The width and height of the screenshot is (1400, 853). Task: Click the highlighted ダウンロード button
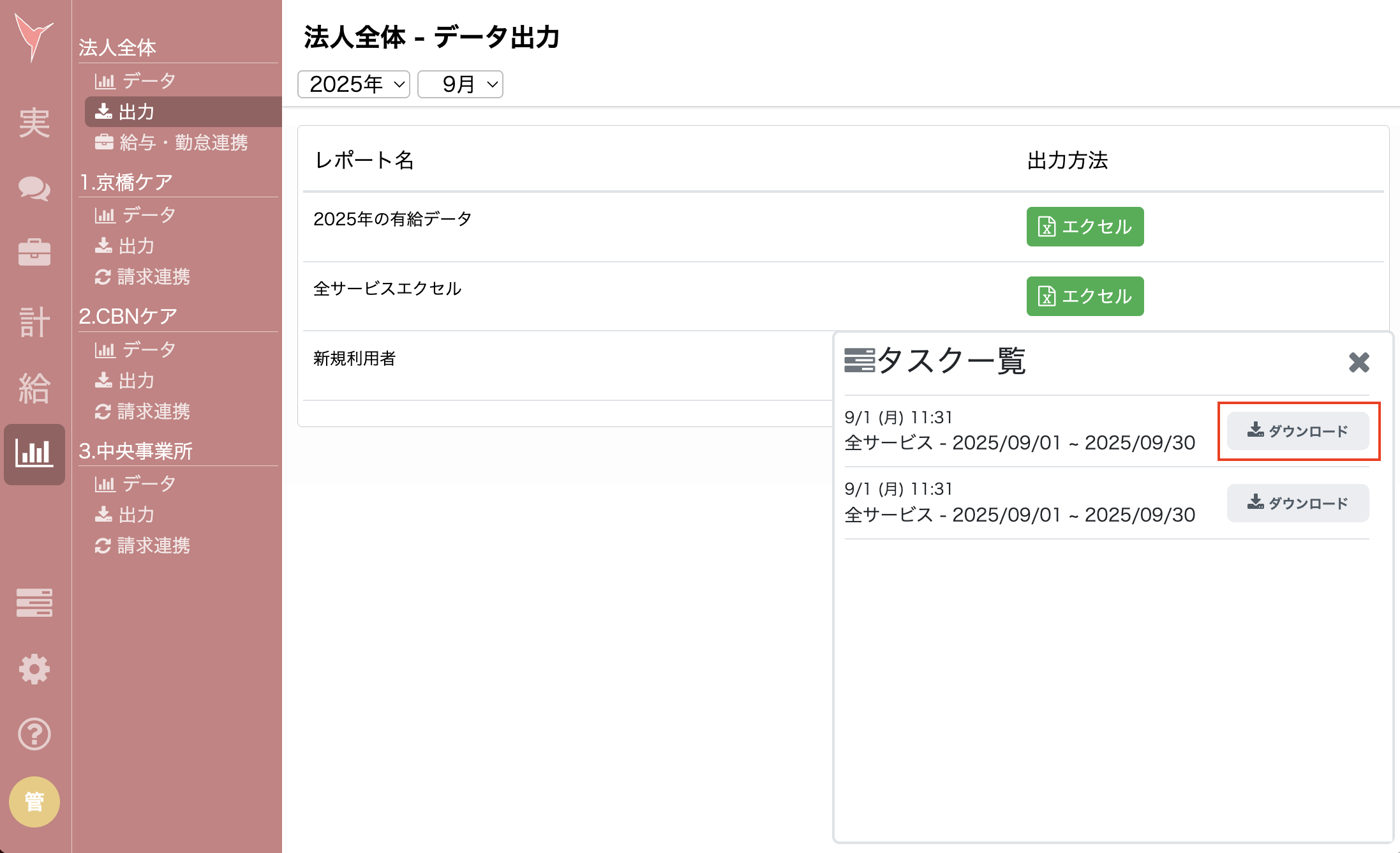pyautogui.click(x=1298, y=431)
